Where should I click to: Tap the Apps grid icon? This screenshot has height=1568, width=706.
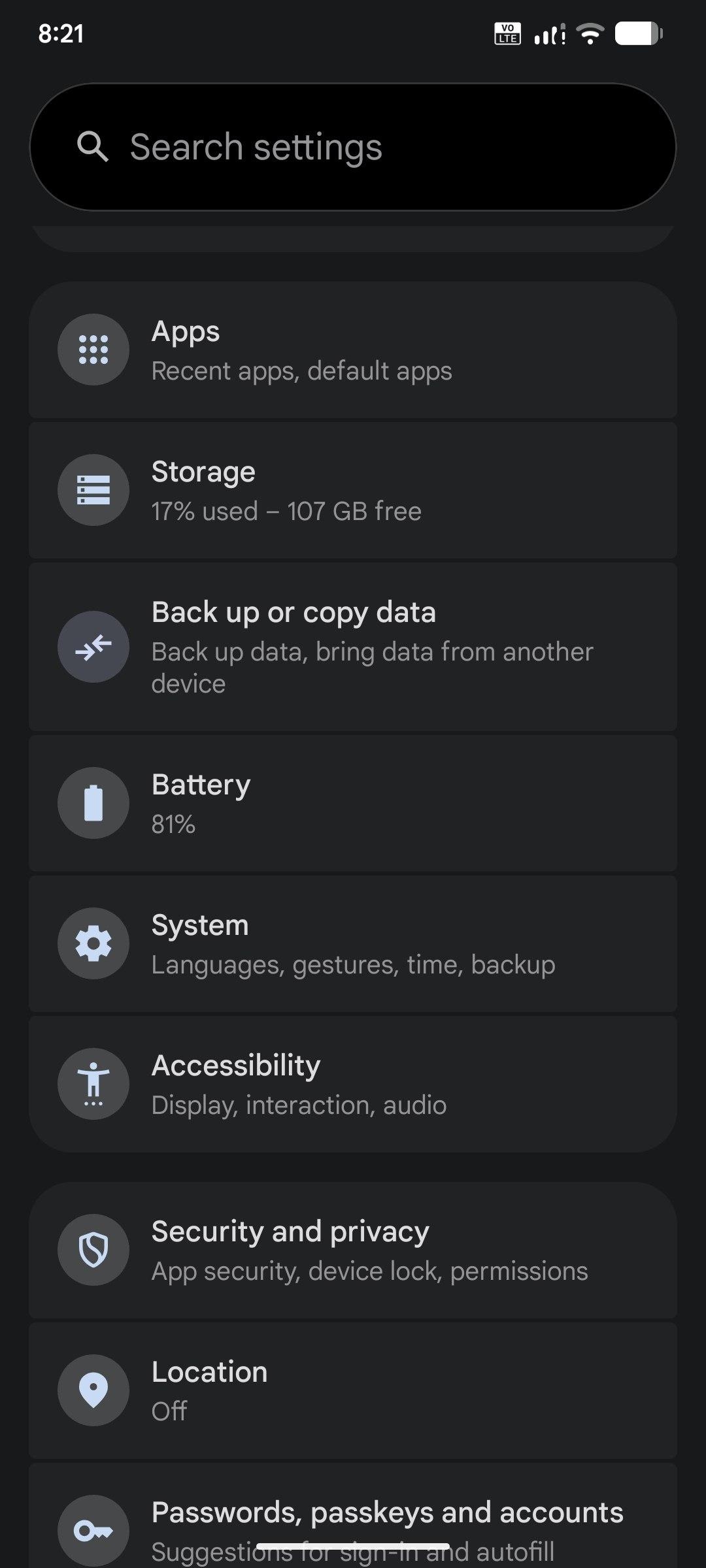93,350
